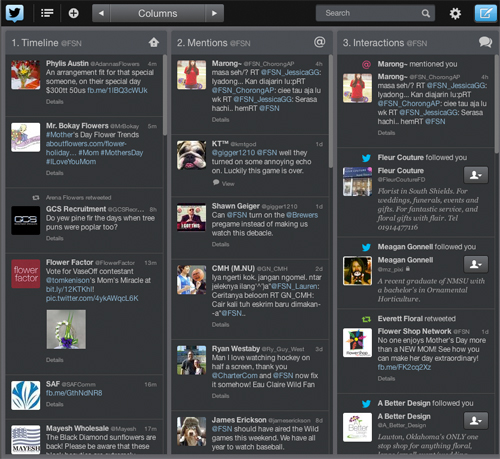
Task: Open Meagan Gonnell profile avatar
Action: tap(357, 271)
